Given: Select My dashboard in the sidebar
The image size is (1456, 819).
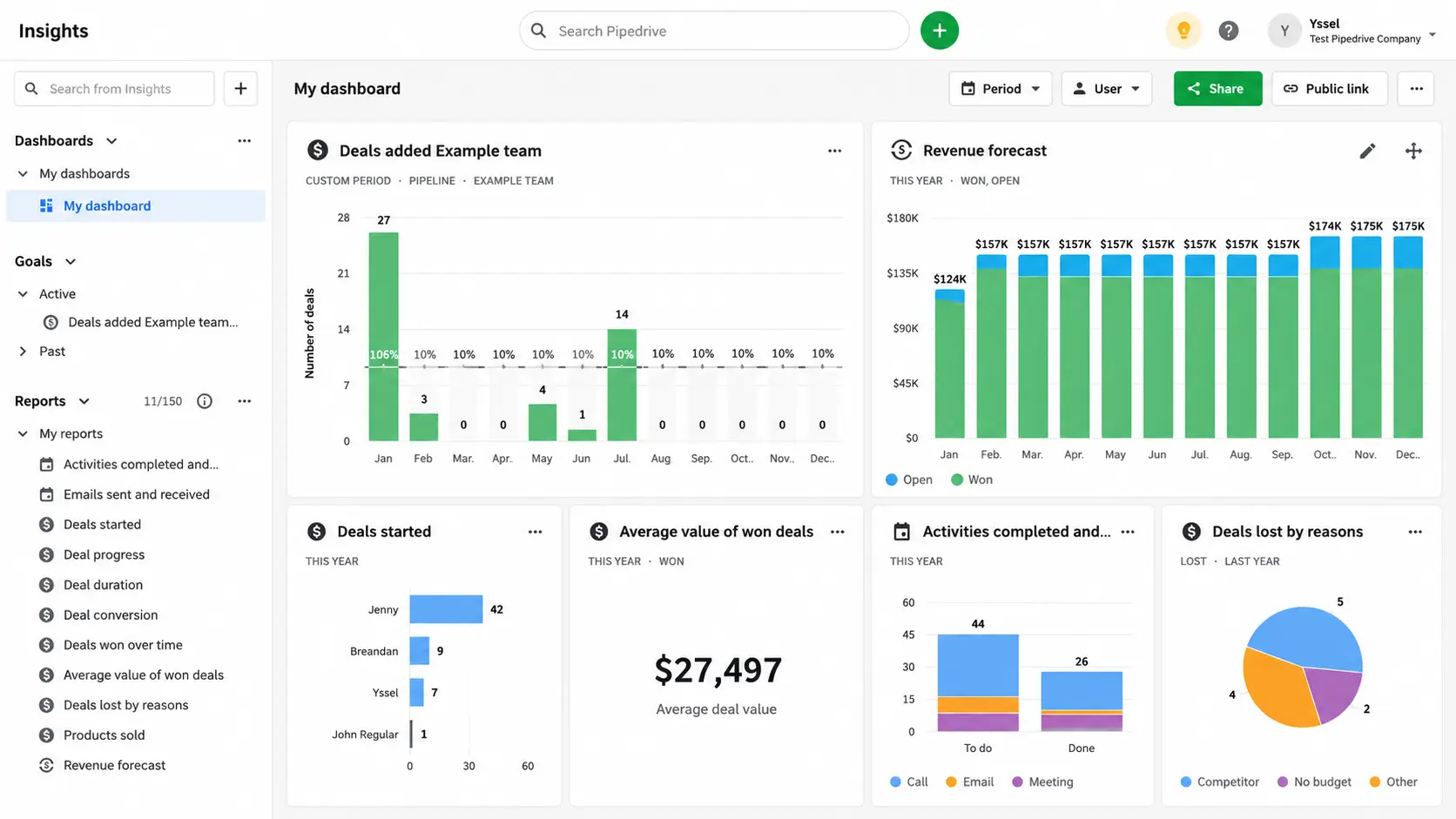Looking at the screenshot, I should point(136,205).
